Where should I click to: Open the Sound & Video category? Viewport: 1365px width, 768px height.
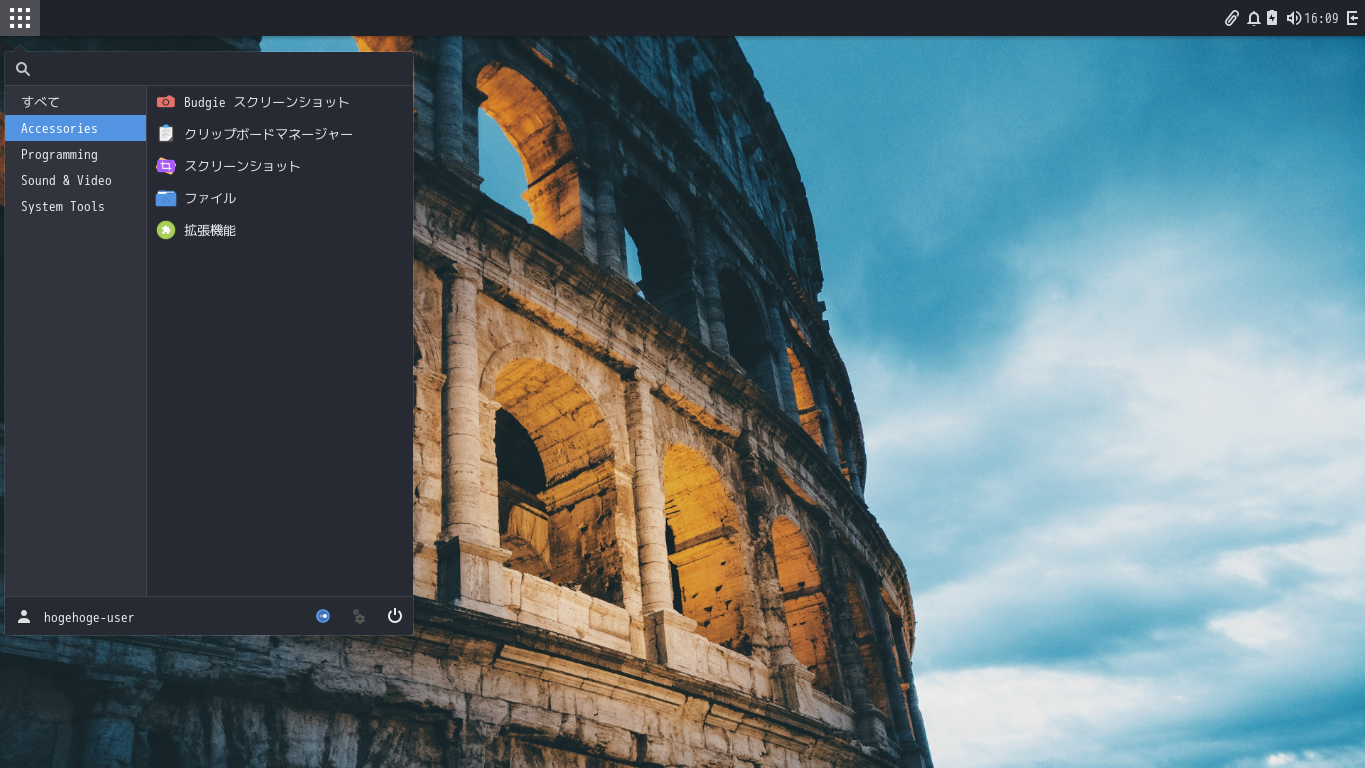[76, 180]
